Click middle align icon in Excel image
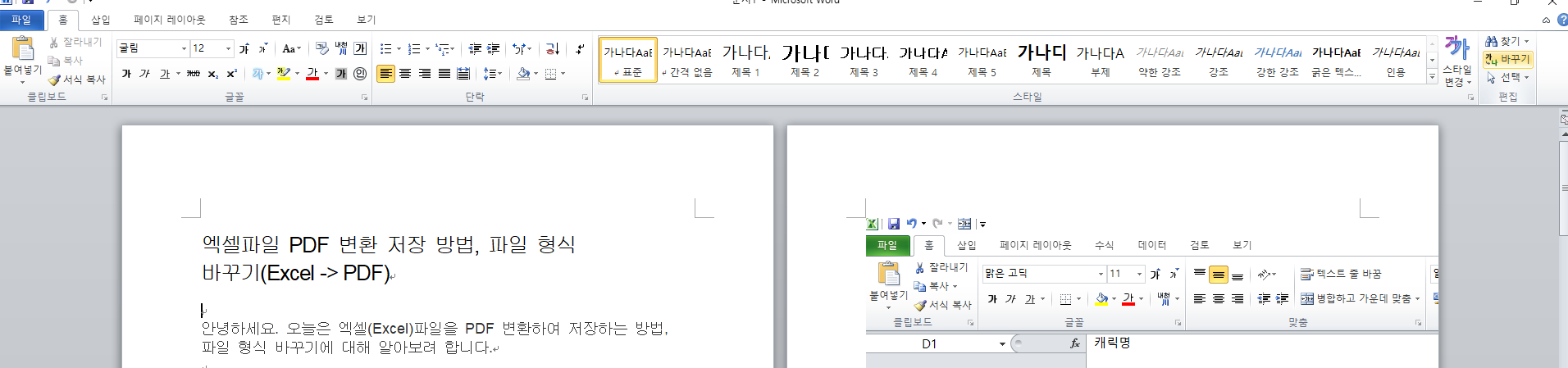The height and width of the screenshot is (368, 1568). (1219, 275)
